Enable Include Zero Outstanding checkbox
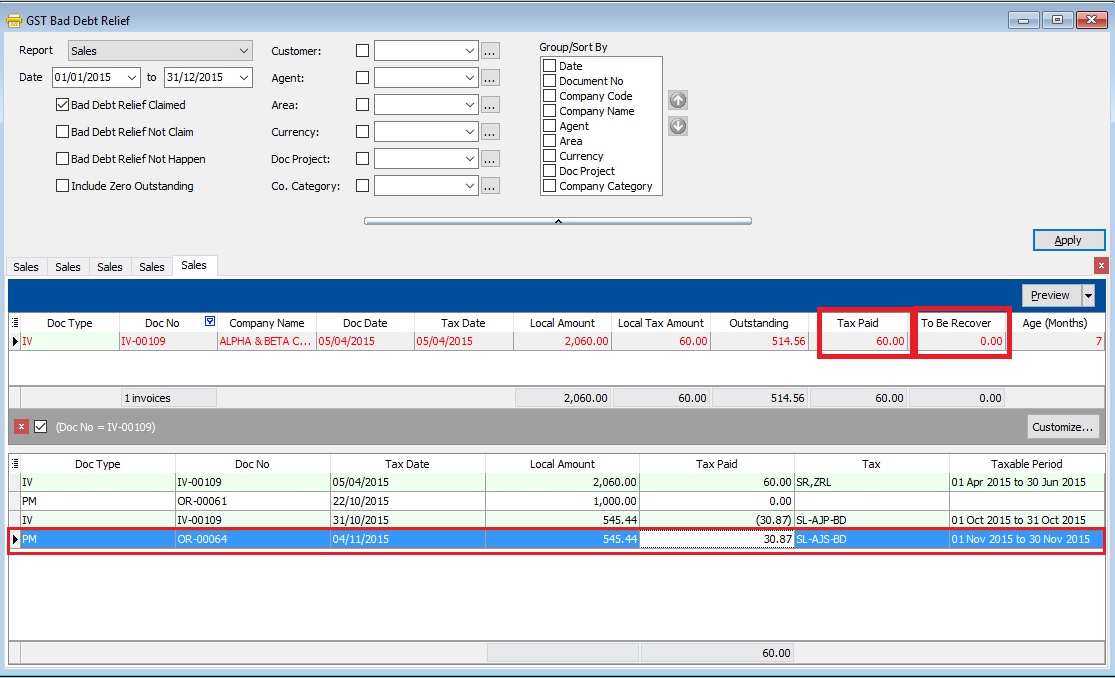 63,186
